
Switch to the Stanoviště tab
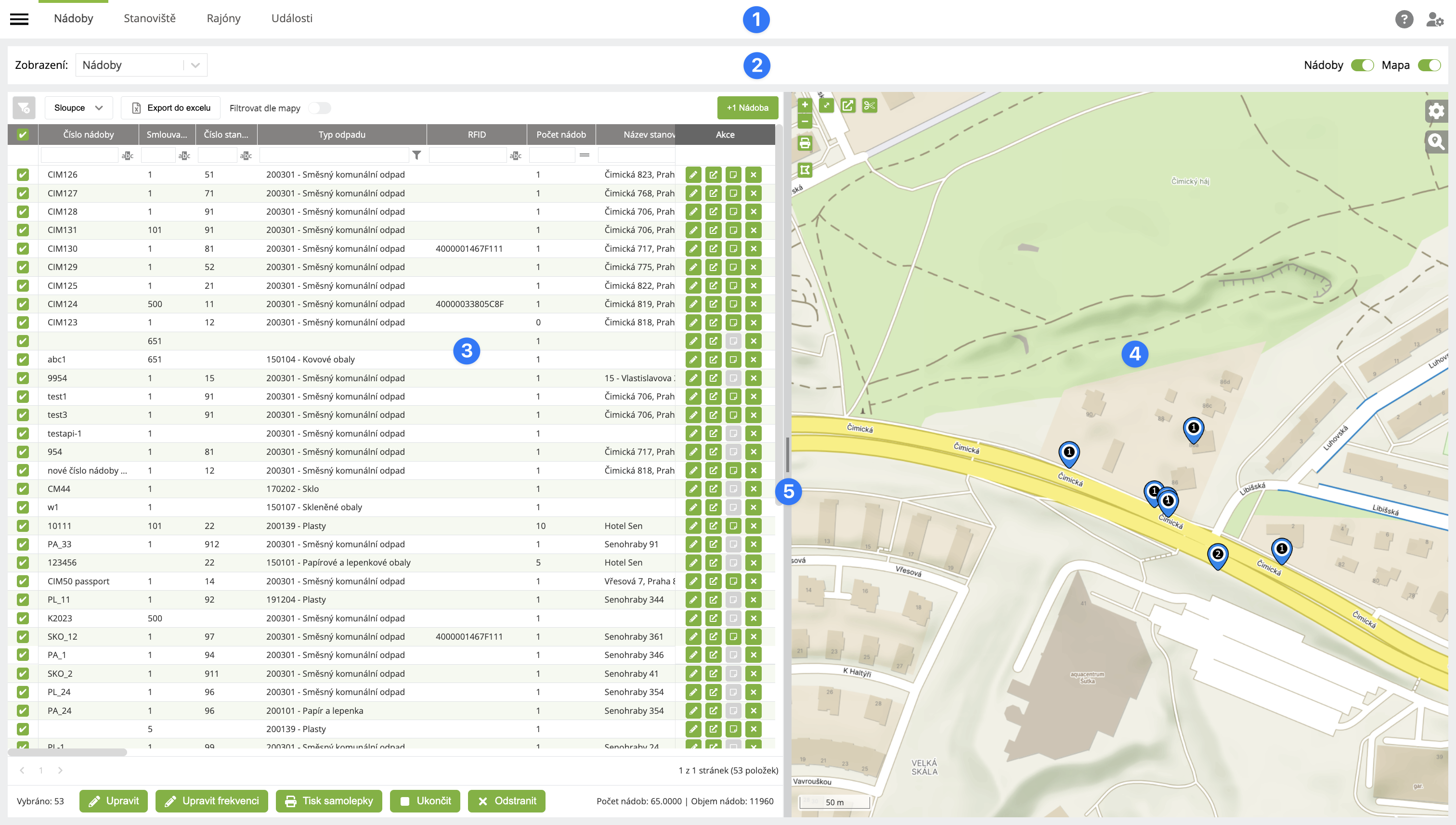(150, 18)
